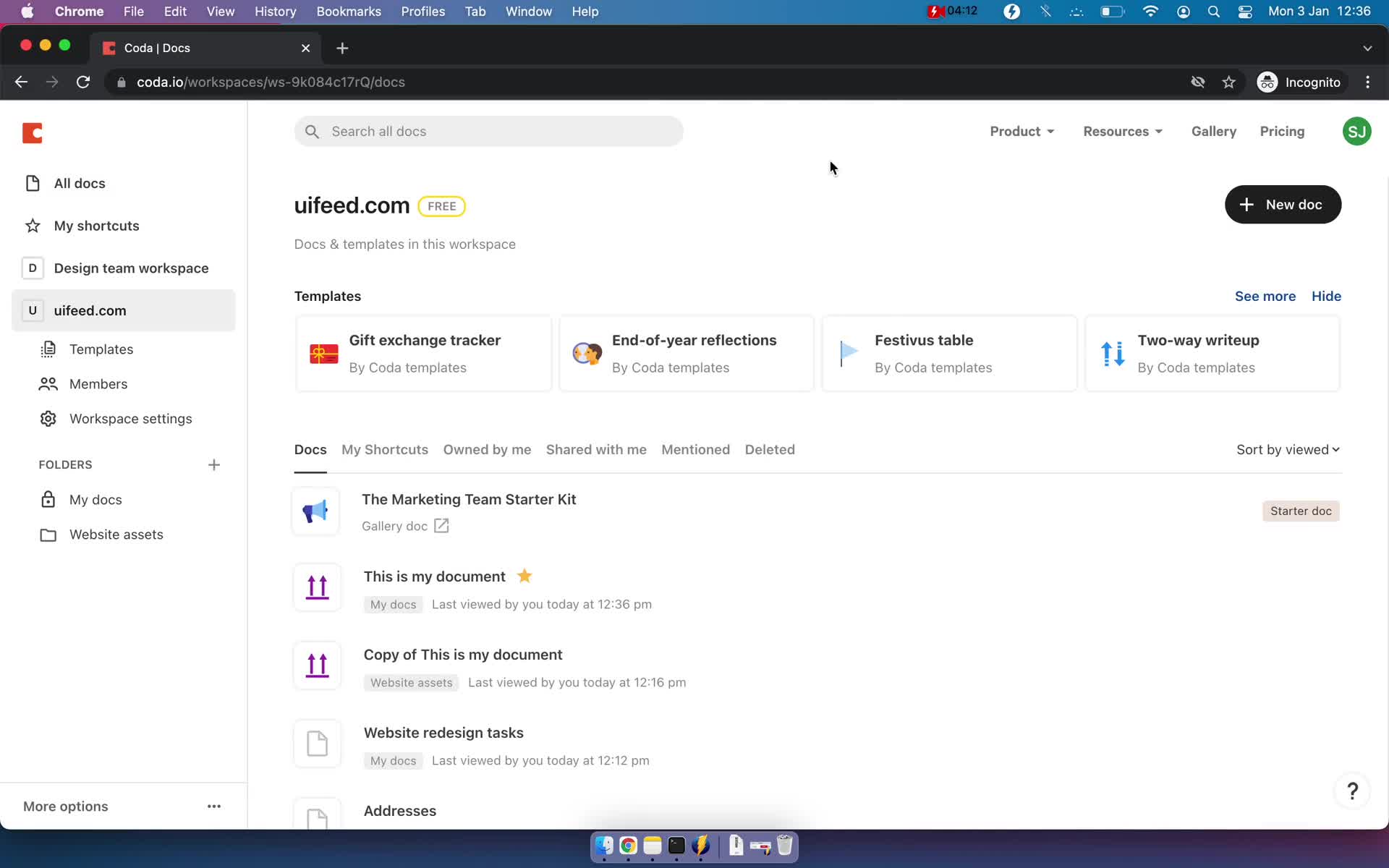Go to Pricing link
The width and height of the screenshot is (1389, 868).
pyautogui.click(x=1282, y=132)
